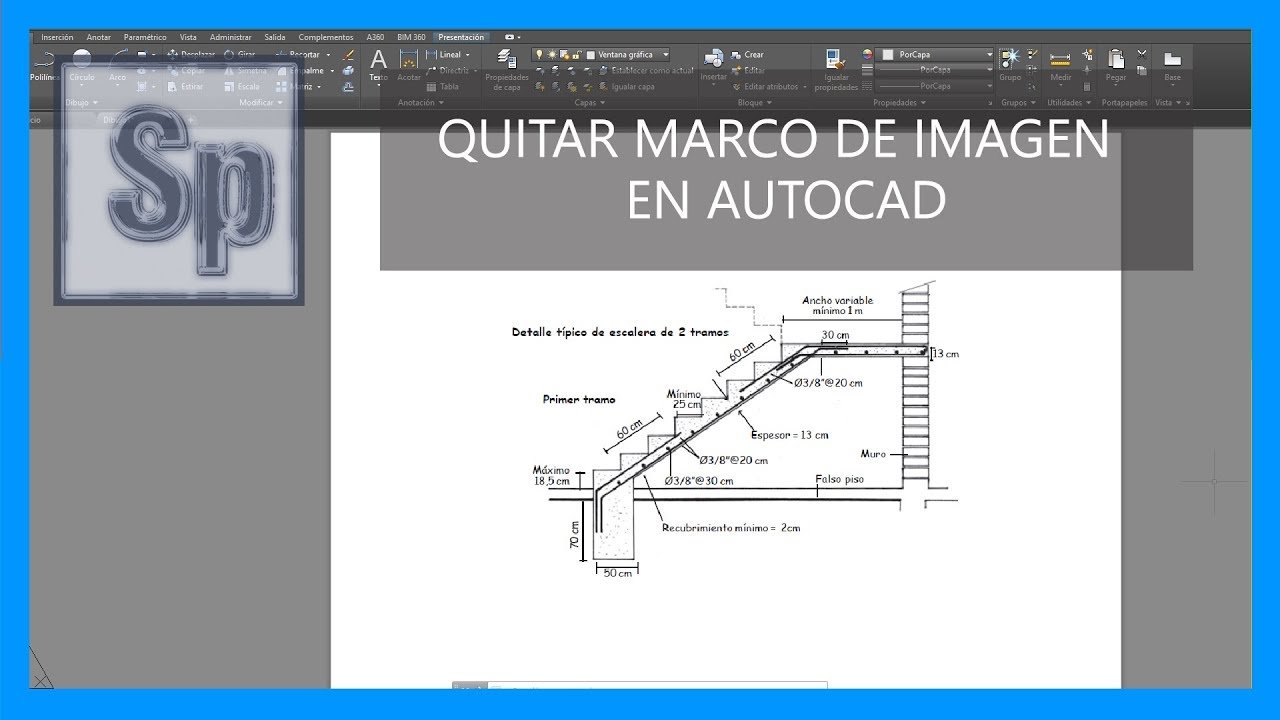The image size is (1280, 720).
Task: Click the PorCapa object color swatch
Action: pyautogui.click(x=887, y=54)
